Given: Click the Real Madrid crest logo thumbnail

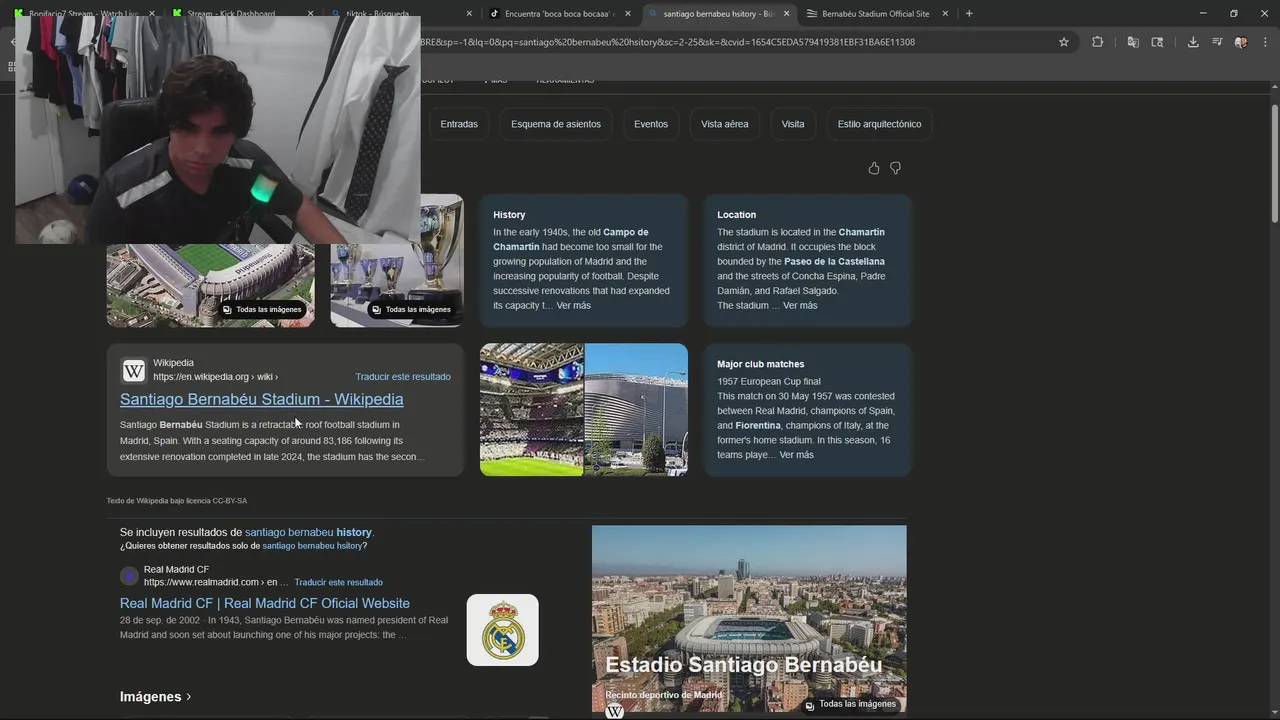Looking at the screenshot, I should [502, 630].
